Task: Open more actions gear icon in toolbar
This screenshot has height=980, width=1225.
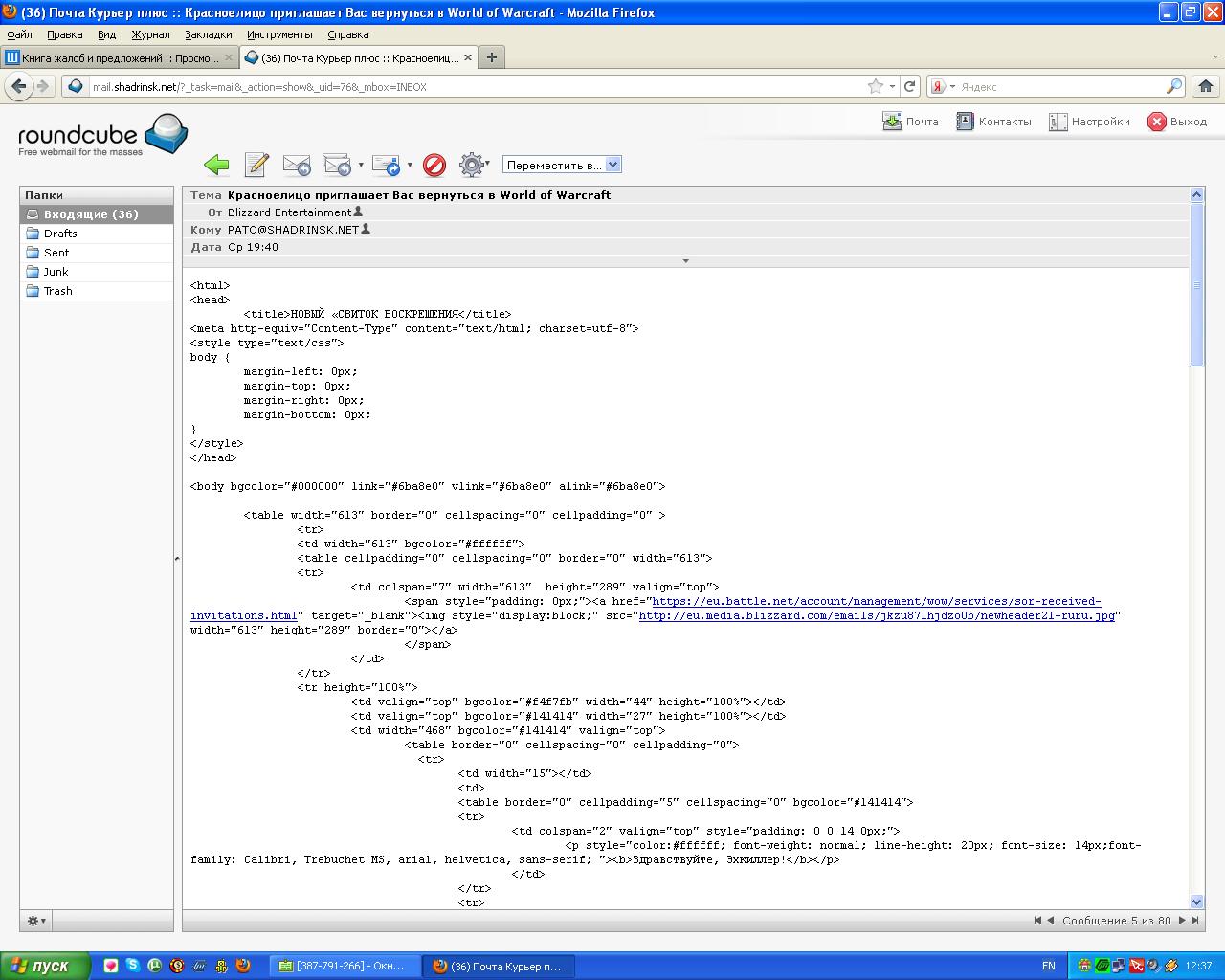Action: tap(472, 165)
